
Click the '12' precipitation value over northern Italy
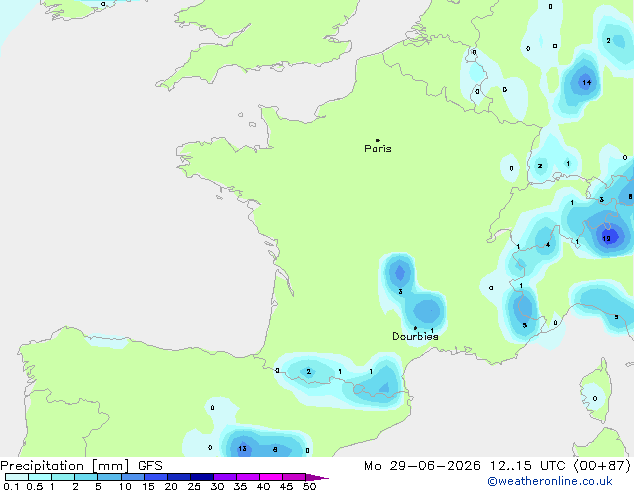coord(606,239)
